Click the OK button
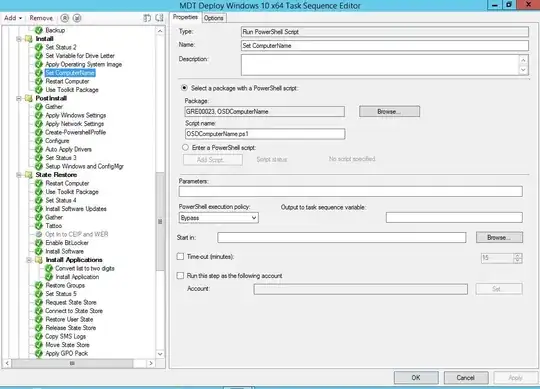The height and width of the screenshot is (389, 540). (x=416, y=378)
